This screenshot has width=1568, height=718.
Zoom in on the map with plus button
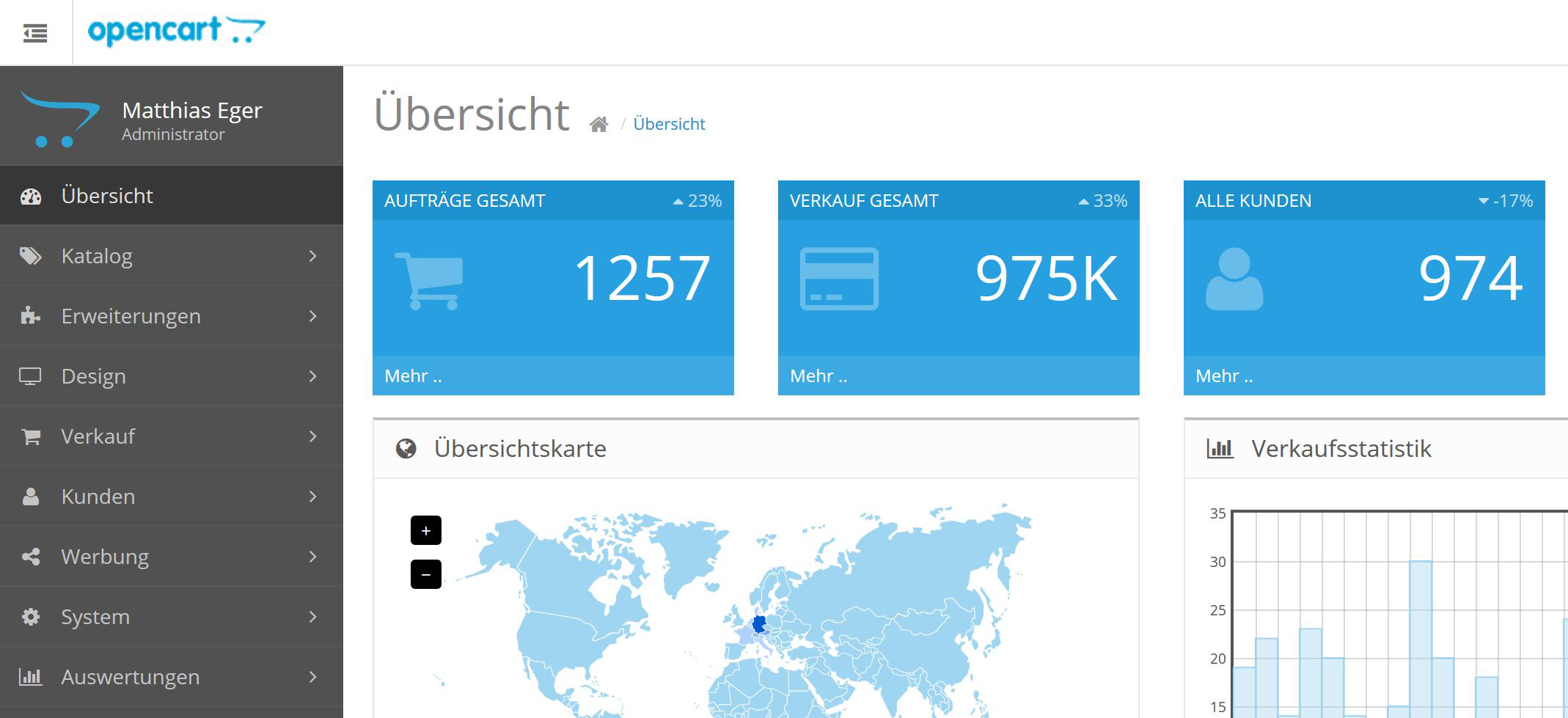click(425, 530)
